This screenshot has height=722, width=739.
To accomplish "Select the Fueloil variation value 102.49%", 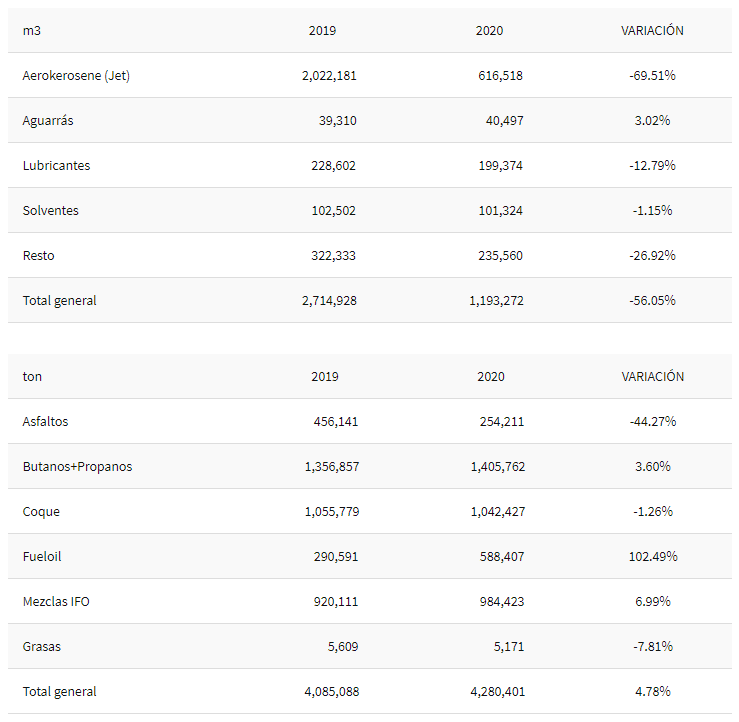I will [x=652, y=557].
